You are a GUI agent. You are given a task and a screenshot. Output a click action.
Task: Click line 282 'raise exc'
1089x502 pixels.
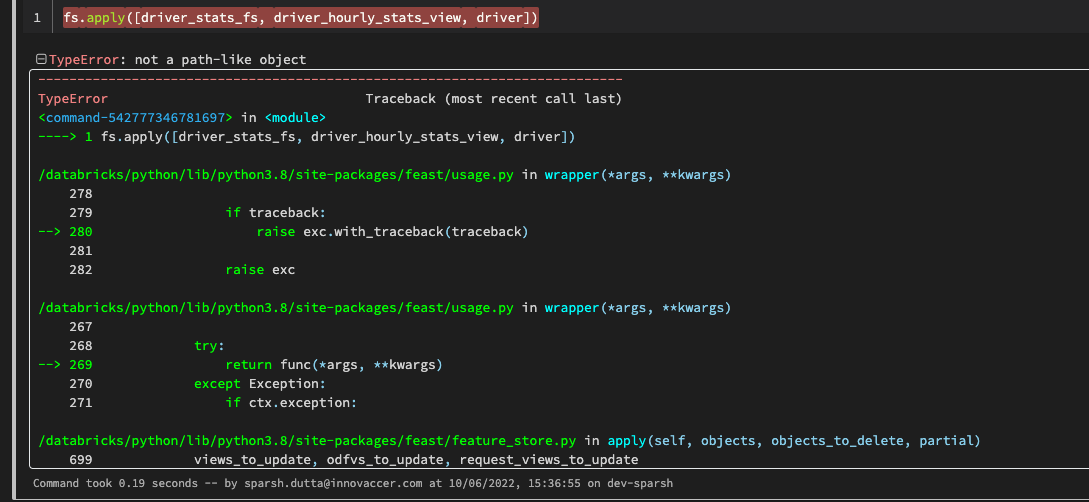[x=260, y=269]
